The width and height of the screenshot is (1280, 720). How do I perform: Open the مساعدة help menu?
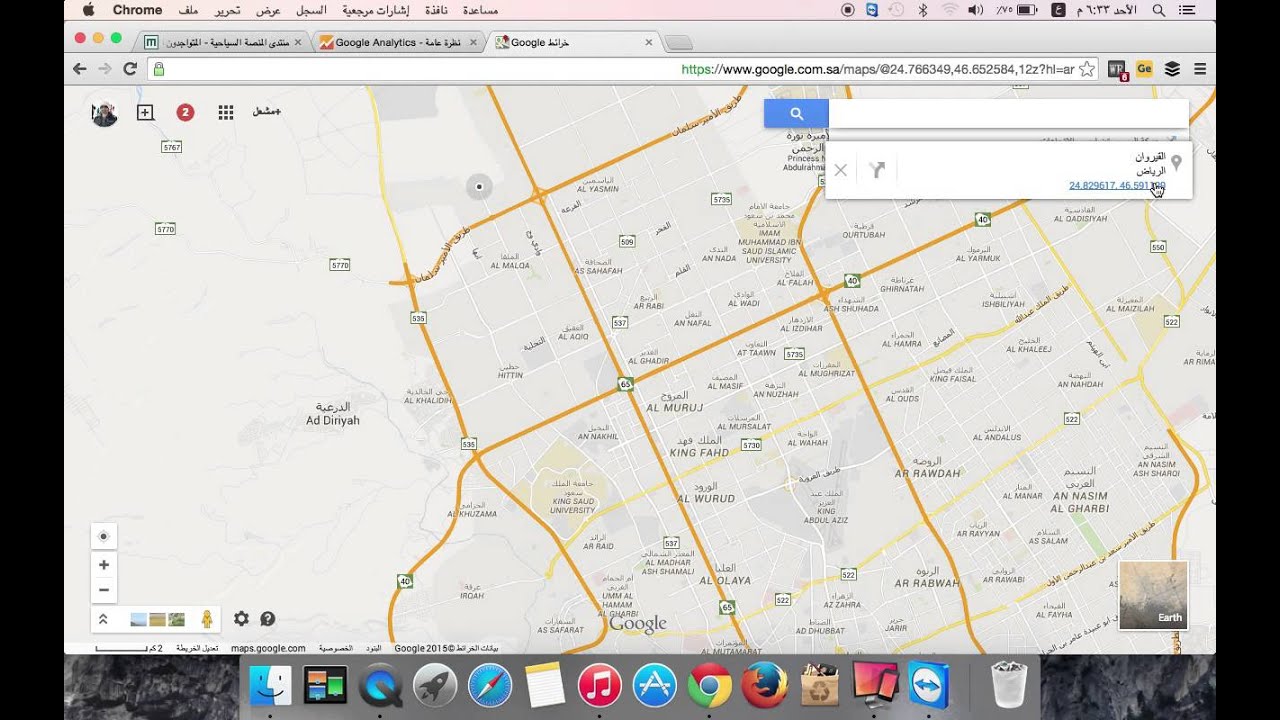(x=482, y=10)
